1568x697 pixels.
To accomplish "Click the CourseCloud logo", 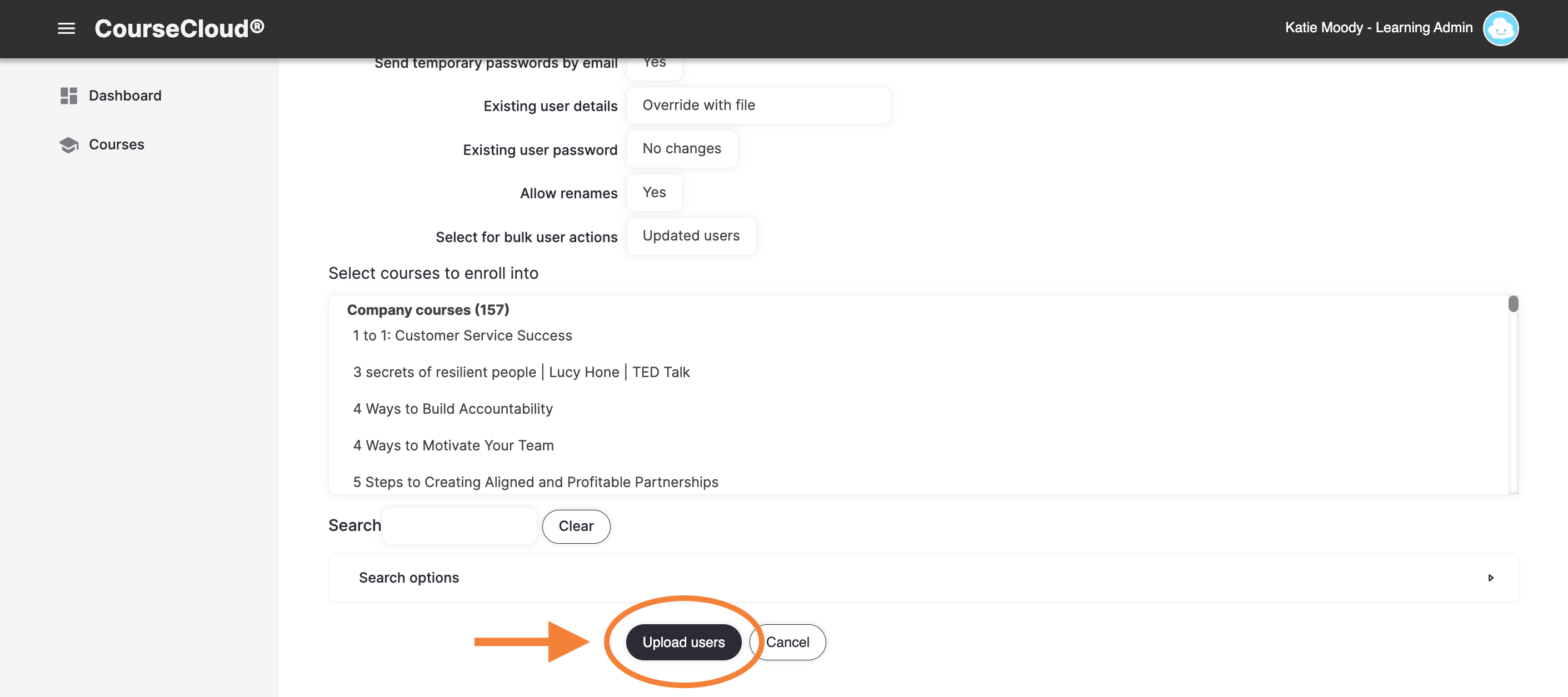I will [179, 28].
